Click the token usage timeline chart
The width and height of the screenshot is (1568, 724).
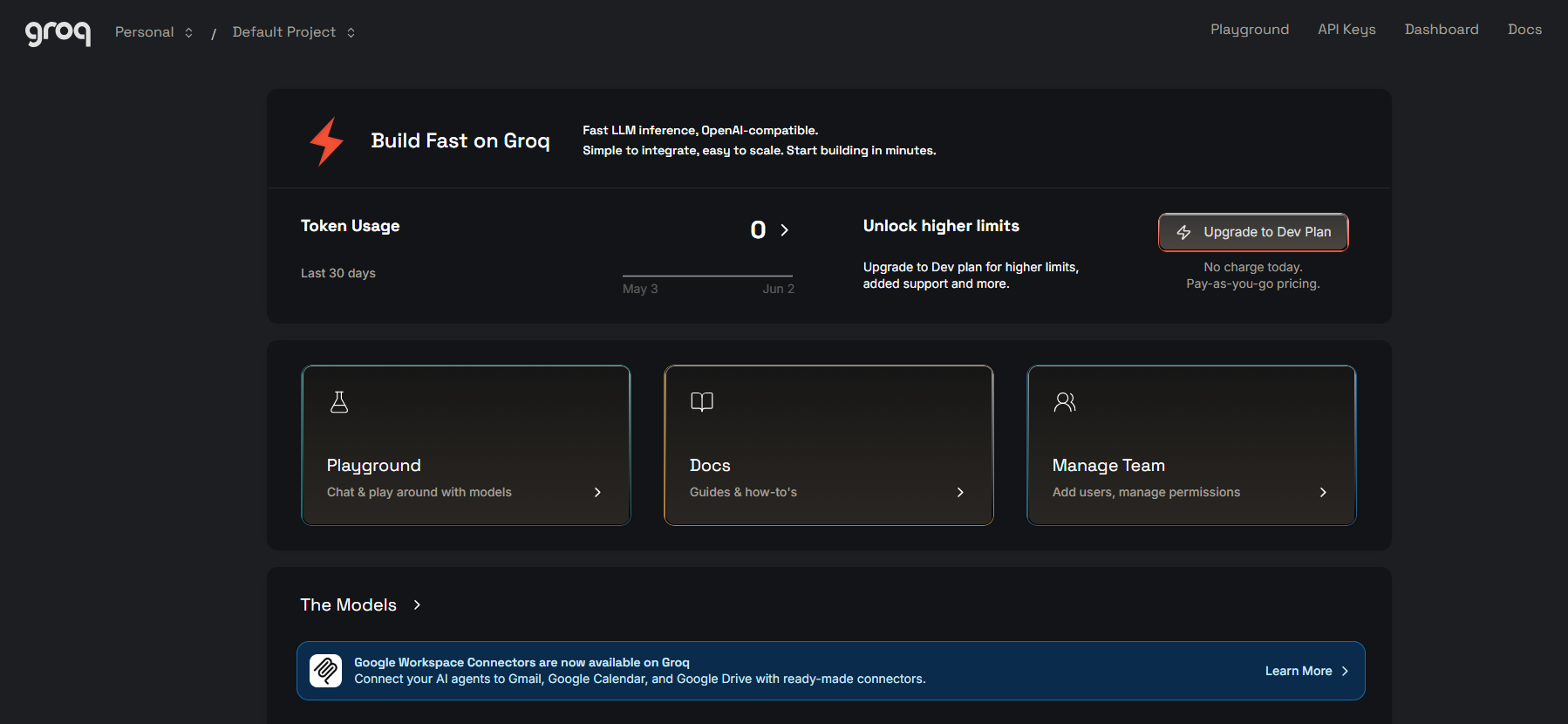click(707, 276)
